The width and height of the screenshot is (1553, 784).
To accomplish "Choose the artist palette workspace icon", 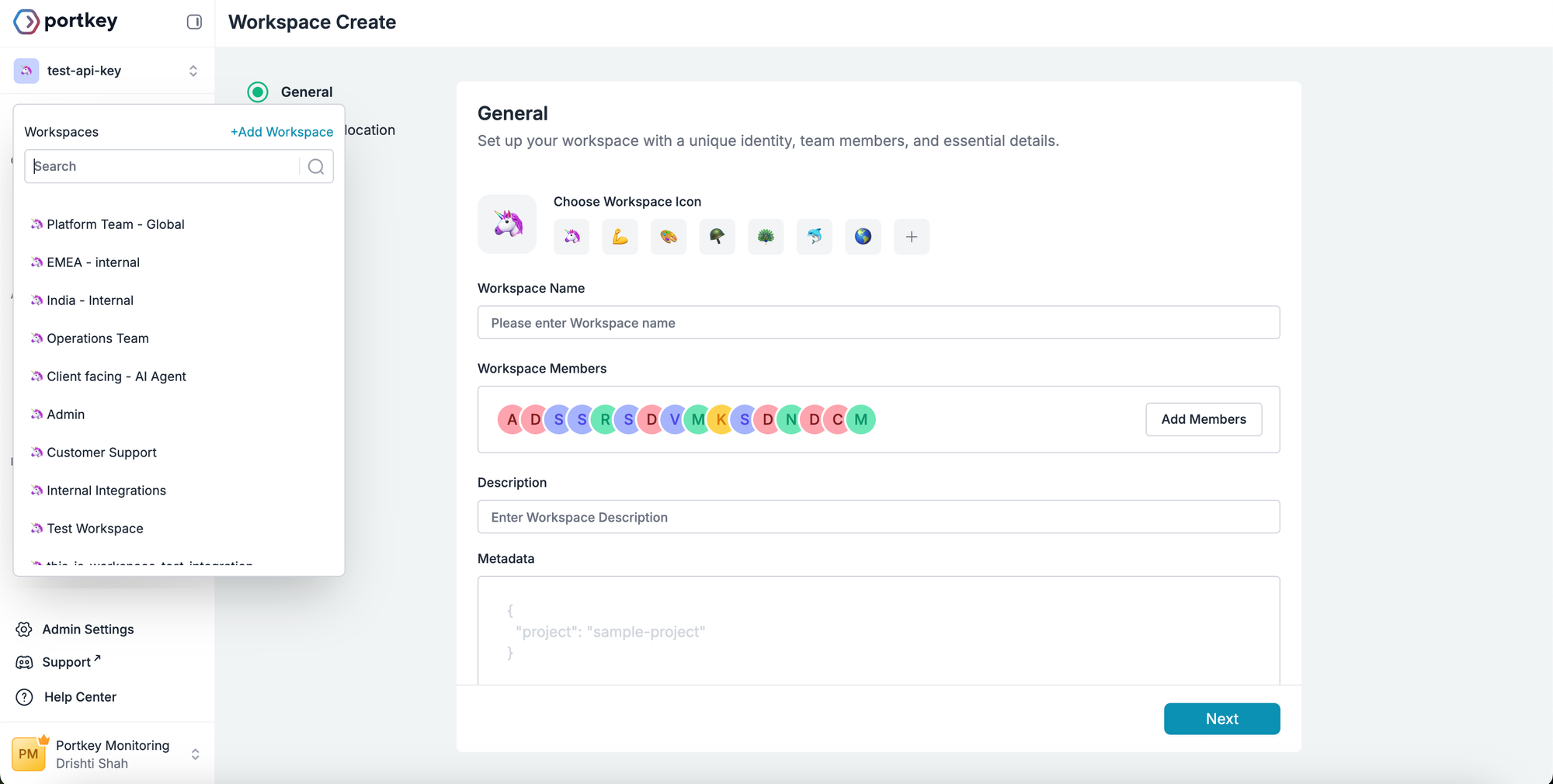I will pyautogui.click(x=669, y=237).
